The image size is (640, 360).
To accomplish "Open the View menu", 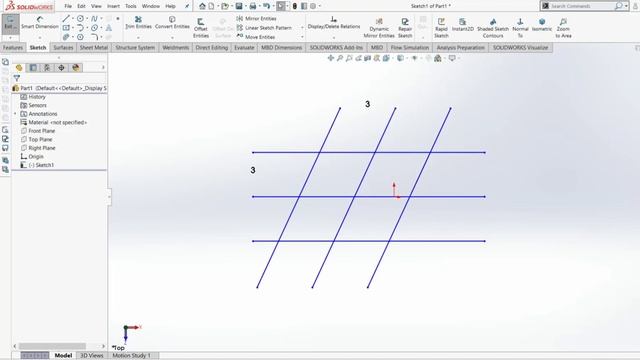I will click(96, 6).
